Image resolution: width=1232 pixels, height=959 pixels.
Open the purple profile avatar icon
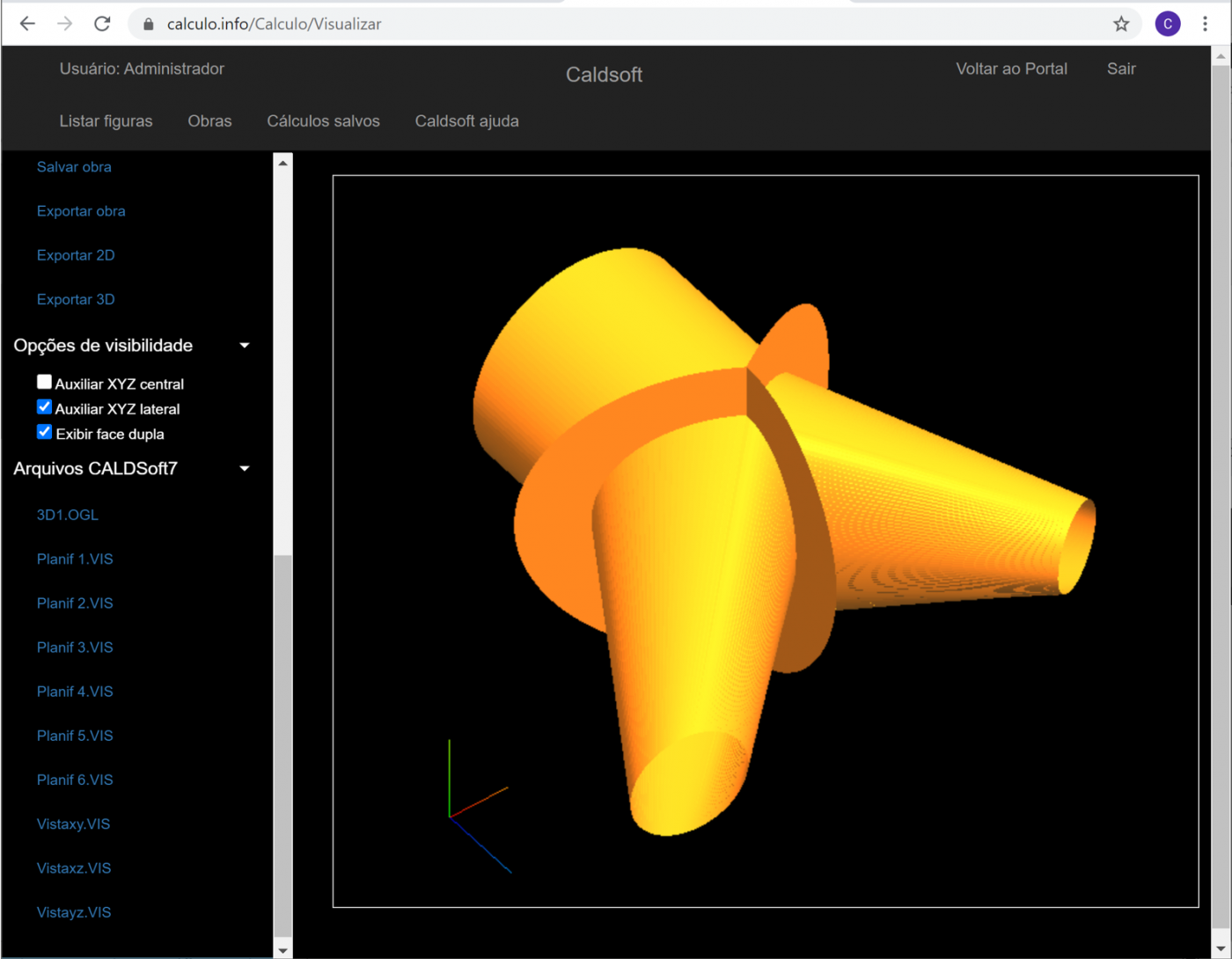click(1167, 24)
